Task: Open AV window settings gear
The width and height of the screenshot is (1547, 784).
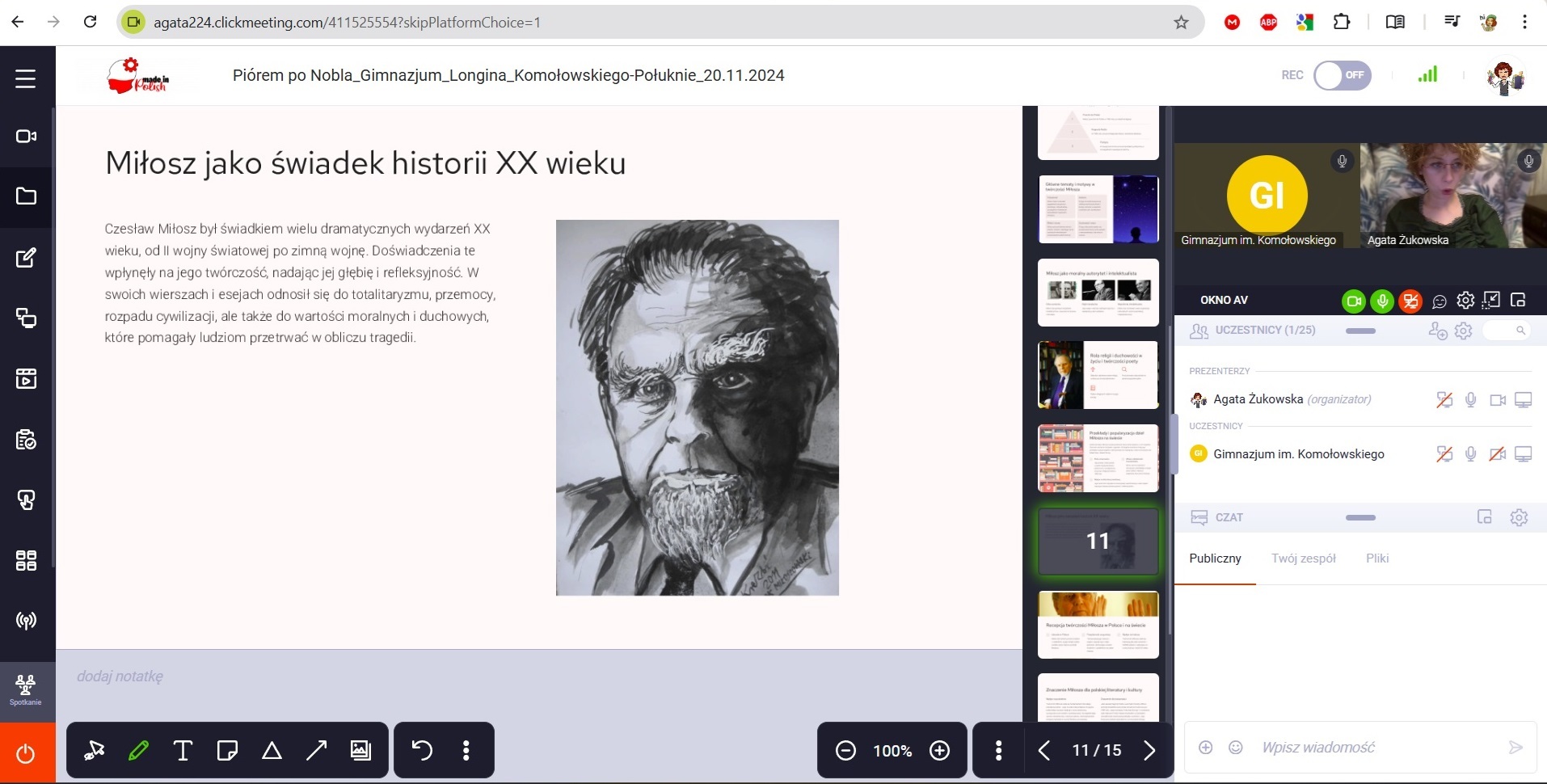Action: 1465,301
